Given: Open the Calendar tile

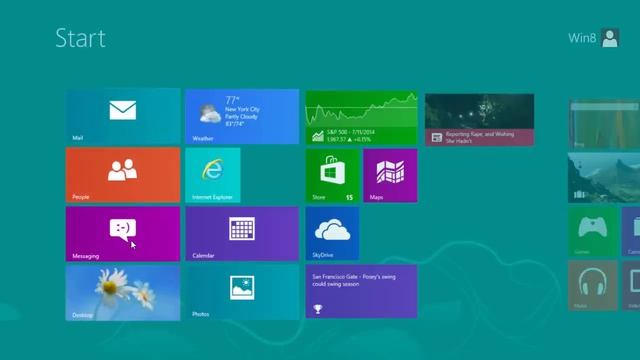Looking at the screenshot, I should (242, 233).
